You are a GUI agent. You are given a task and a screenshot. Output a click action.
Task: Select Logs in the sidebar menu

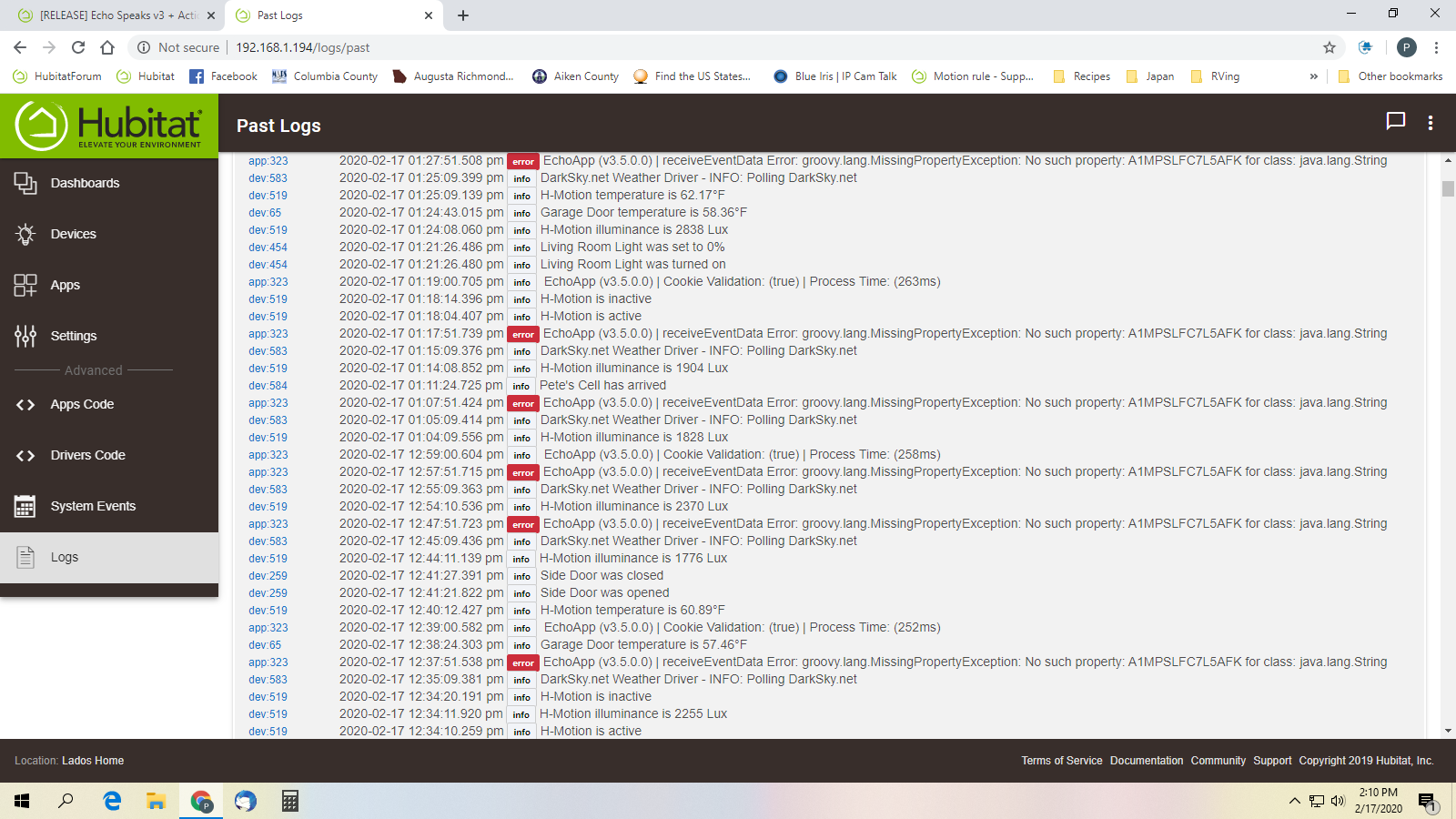64,557
